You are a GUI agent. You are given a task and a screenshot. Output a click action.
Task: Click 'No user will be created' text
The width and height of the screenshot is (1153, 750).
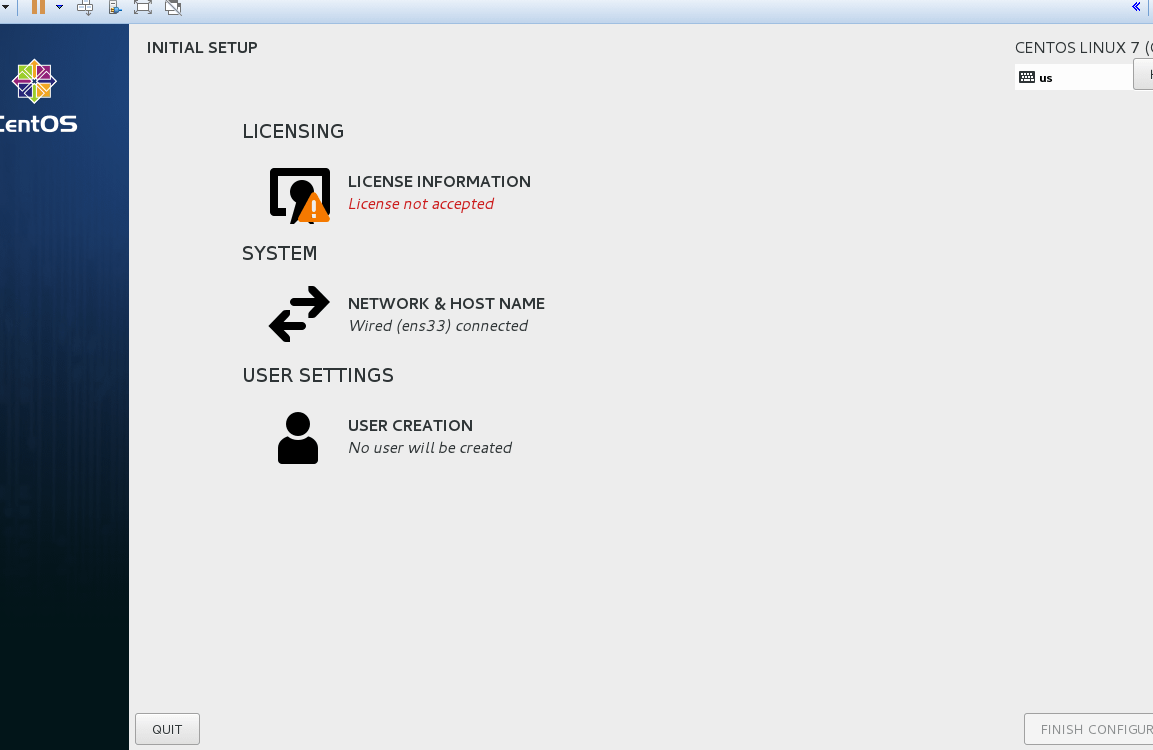tap(430, 448)
